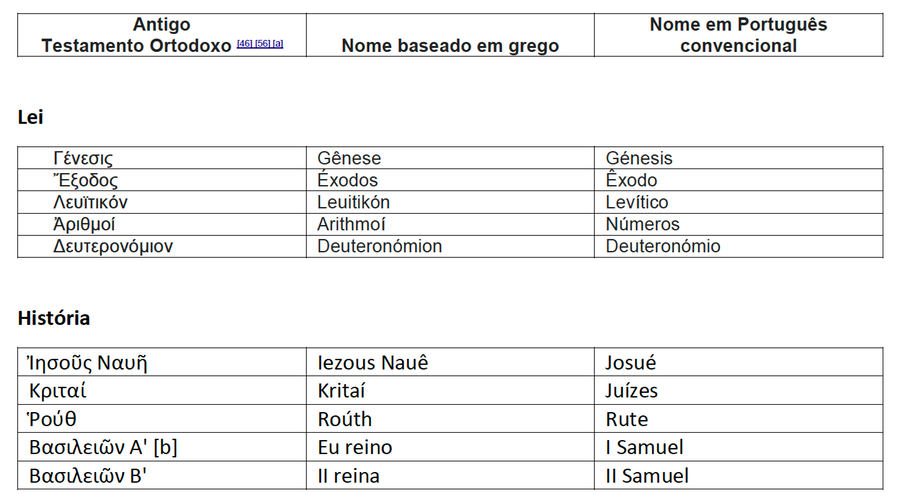Click the 'Nome em Português convencional' header
Screen dimensions: 900x502
pyautogui.click(x=738, y=35)
